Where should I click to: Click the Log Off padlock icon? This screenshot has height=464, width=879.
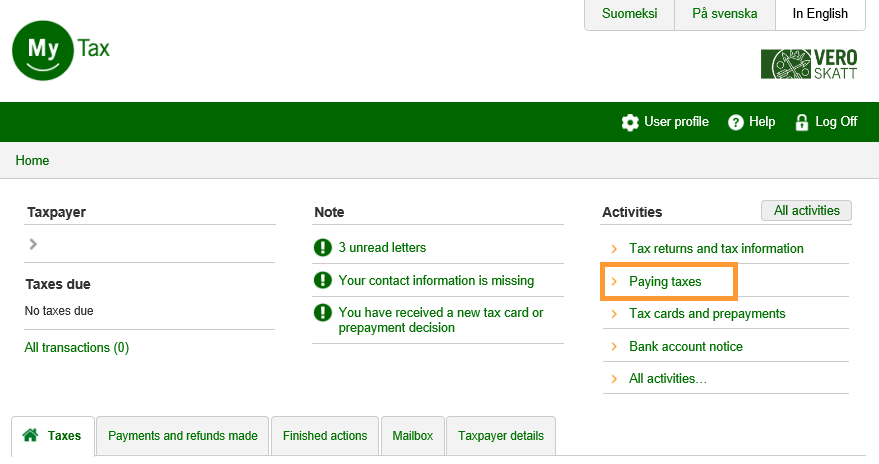[x=801, y=122]
